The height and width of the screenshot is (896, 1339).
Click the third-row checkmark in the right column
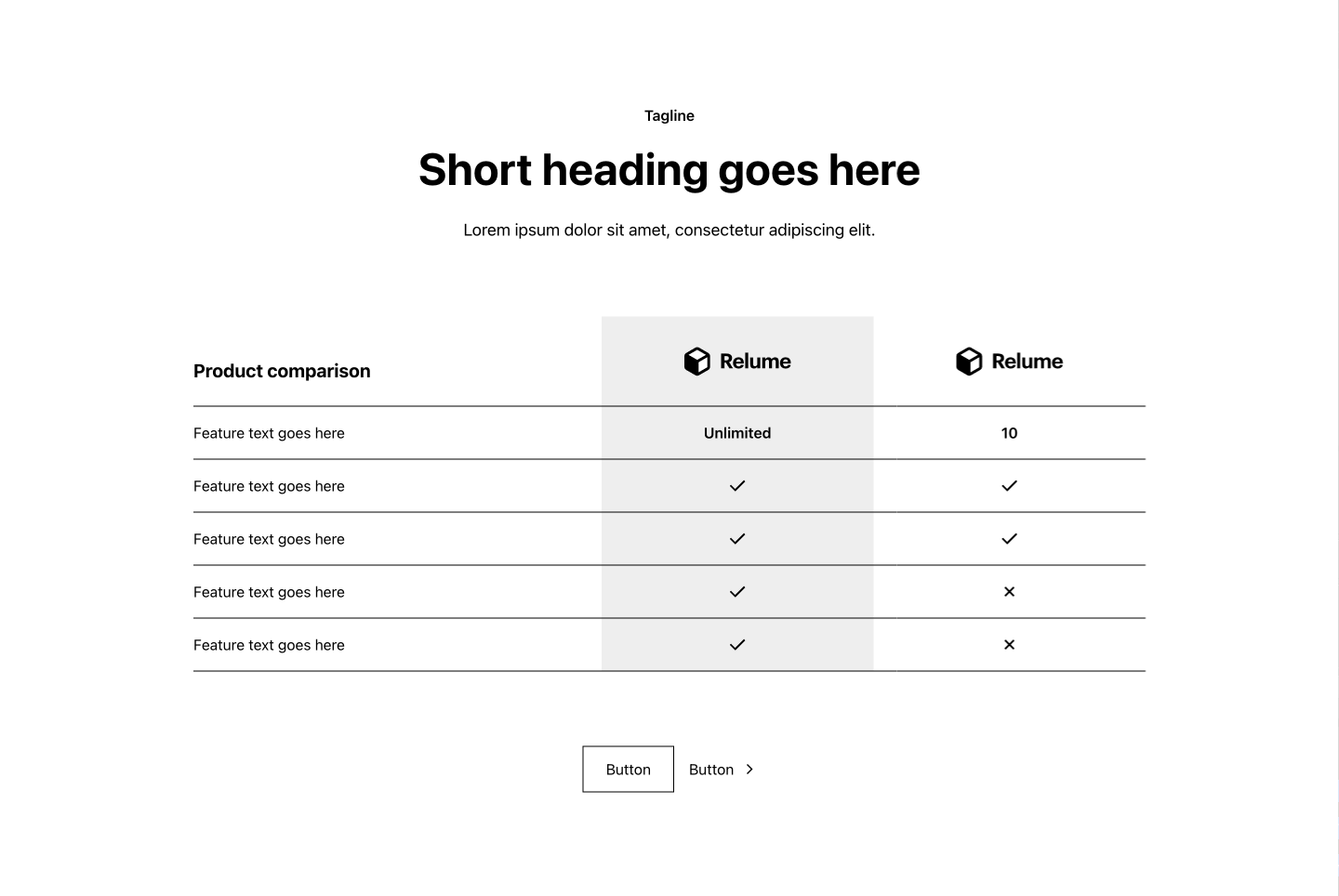point(1009,539)
